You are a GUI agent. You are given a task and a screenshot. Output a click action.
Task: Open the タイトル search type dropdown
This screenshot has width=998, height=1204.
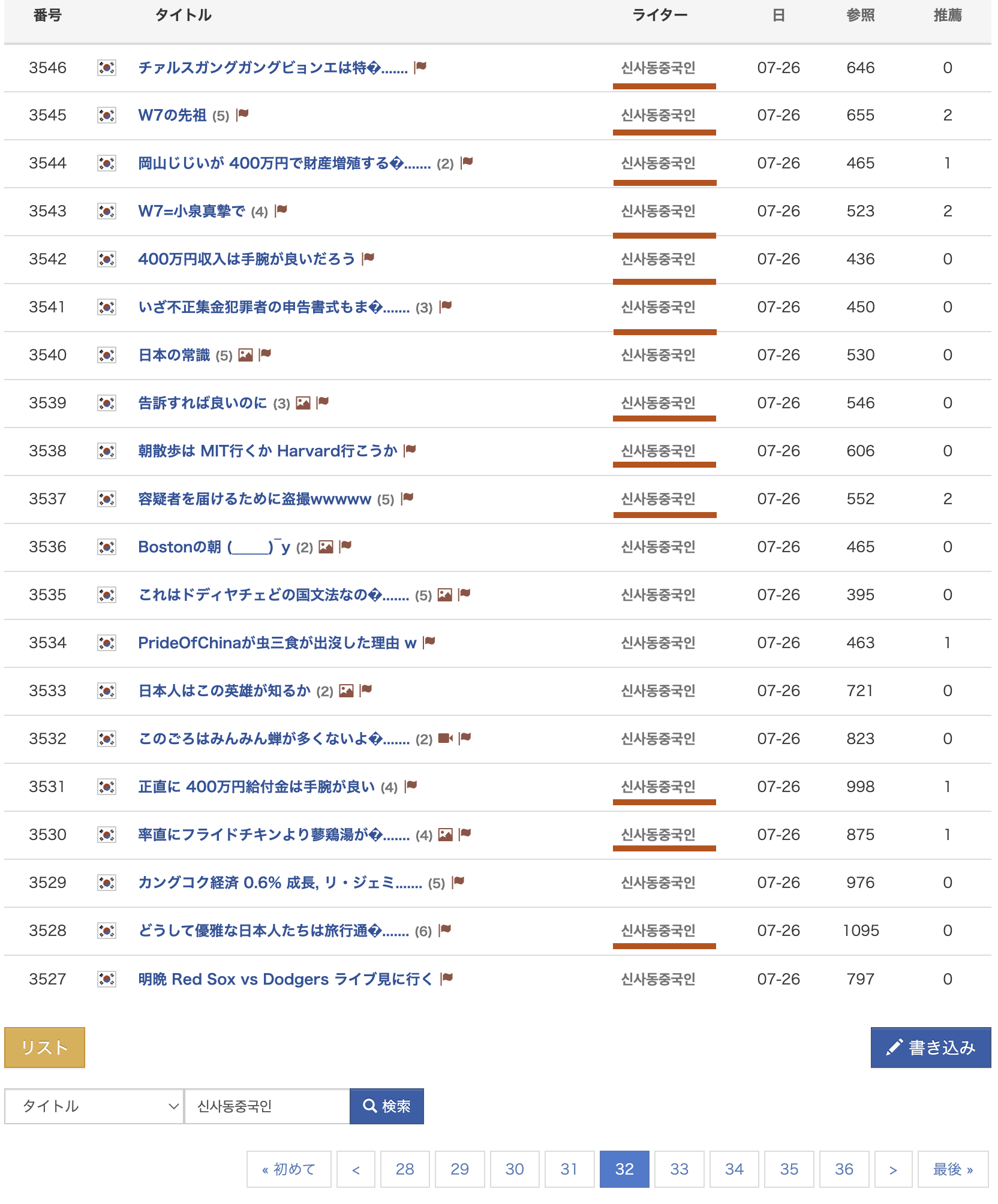click(x=94, y=1106)
